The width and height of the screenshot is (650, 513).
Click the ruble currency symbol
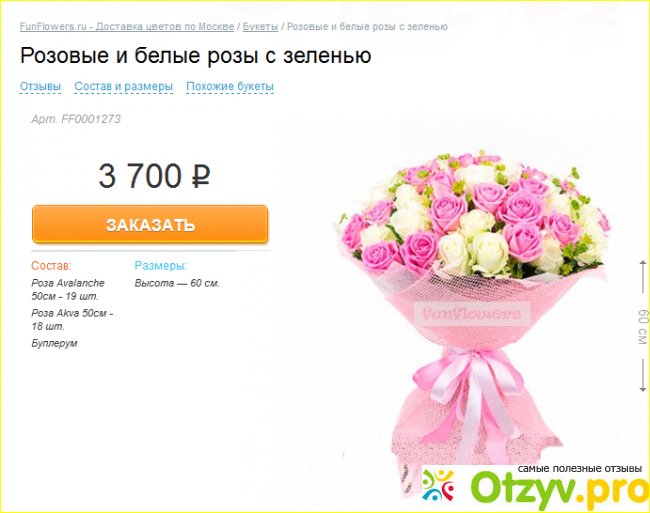click(x=201, y=177)
